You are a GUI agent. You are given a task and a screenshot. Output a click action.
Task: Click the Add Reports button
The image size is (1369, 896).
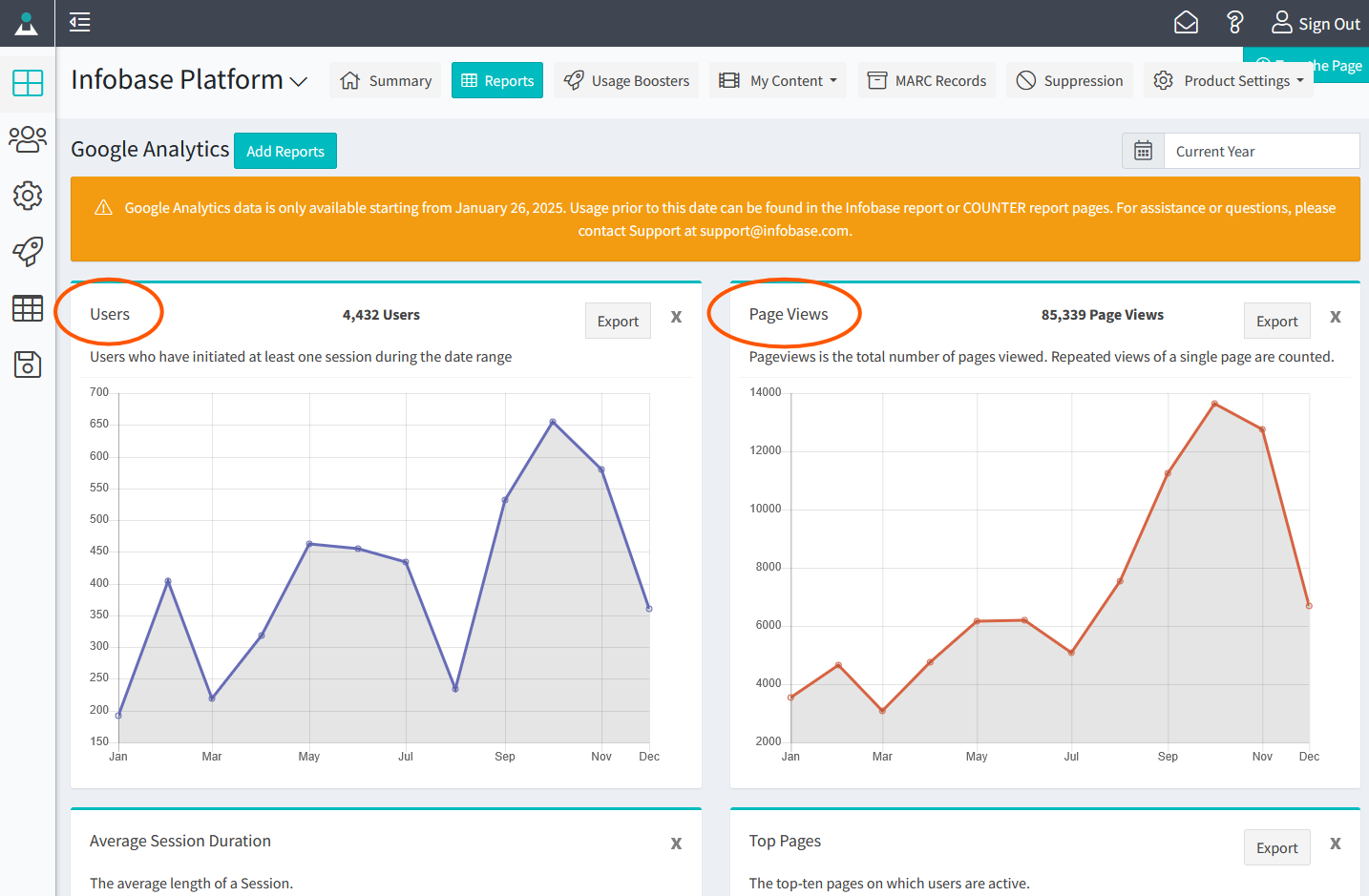(x=284, y=151)
